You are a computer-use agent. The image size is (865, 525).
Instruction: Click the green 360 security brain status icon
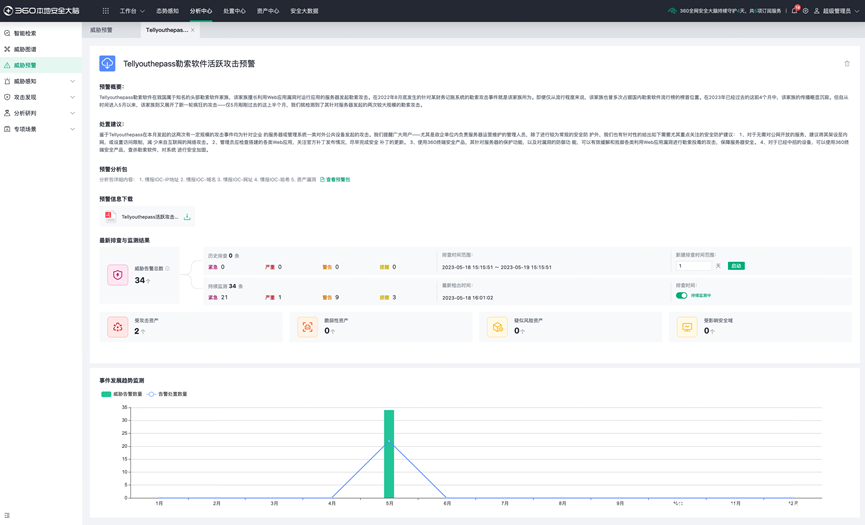672,10
